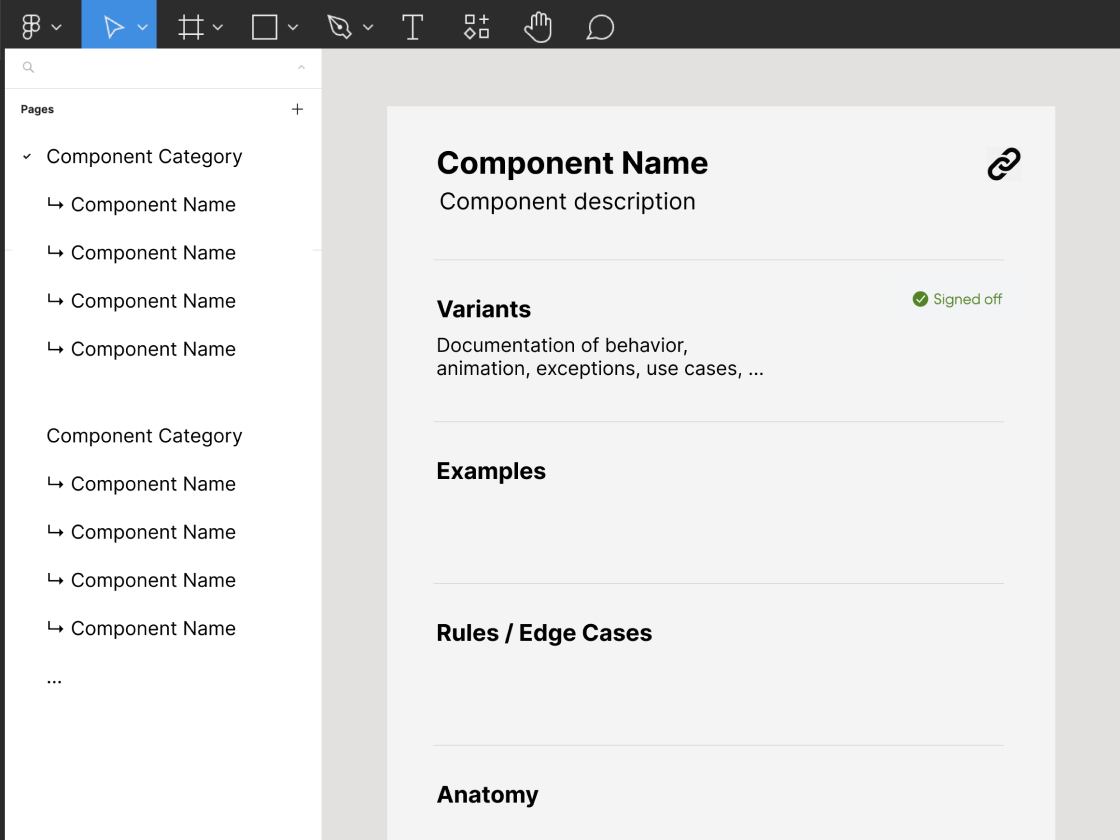Select the Comment tool

(x=600, y=27)
